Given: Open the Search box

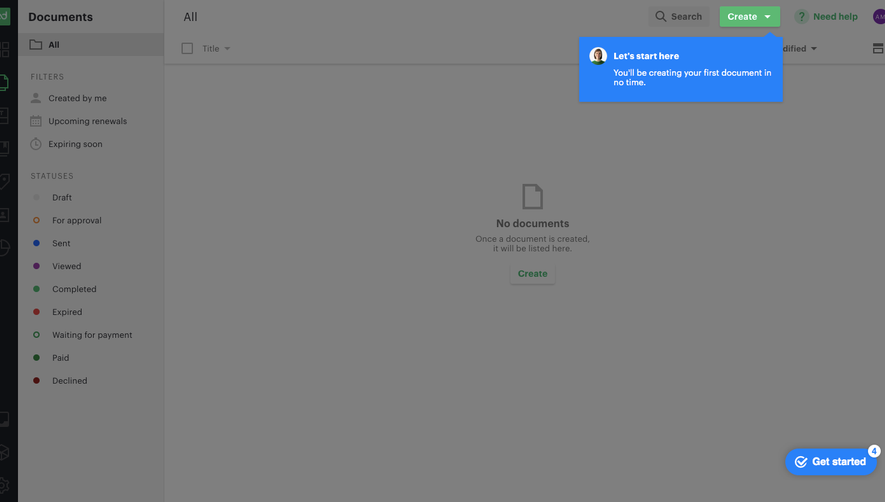Looking at the screenshot, I should point(678,16).
